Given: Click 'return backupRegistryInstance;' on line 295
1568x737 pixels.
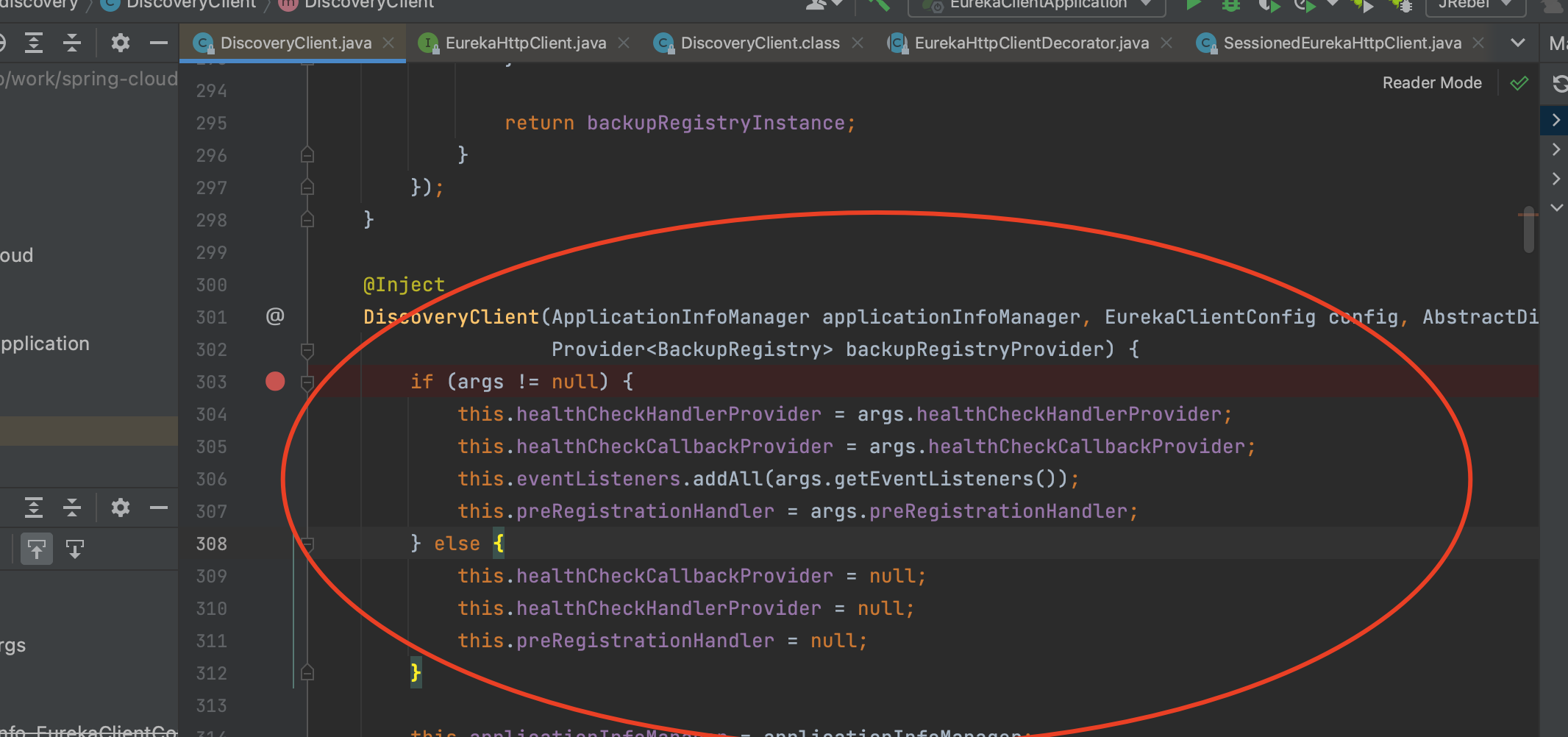Looking at the screenshot, I should (680, 123).
